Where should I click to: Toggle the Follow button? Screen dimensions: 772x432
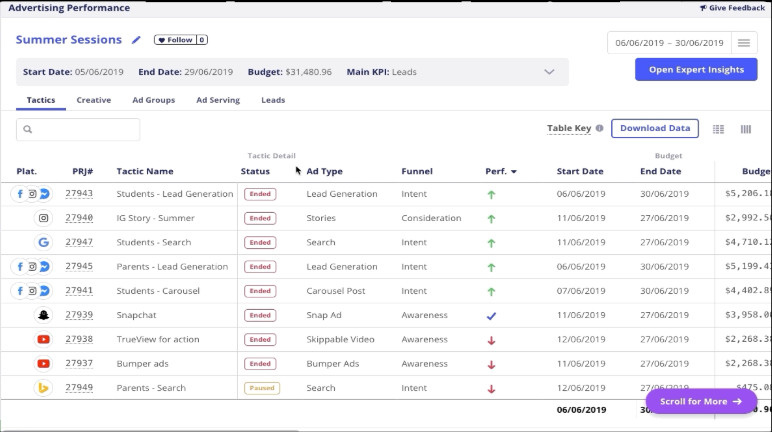tap(181, 40)
